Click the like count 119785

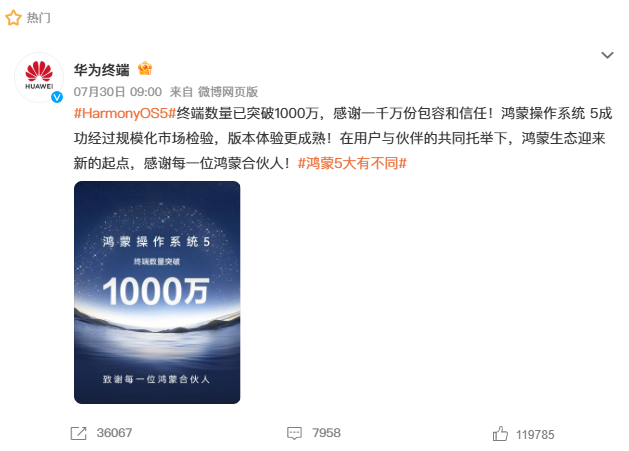535,435
